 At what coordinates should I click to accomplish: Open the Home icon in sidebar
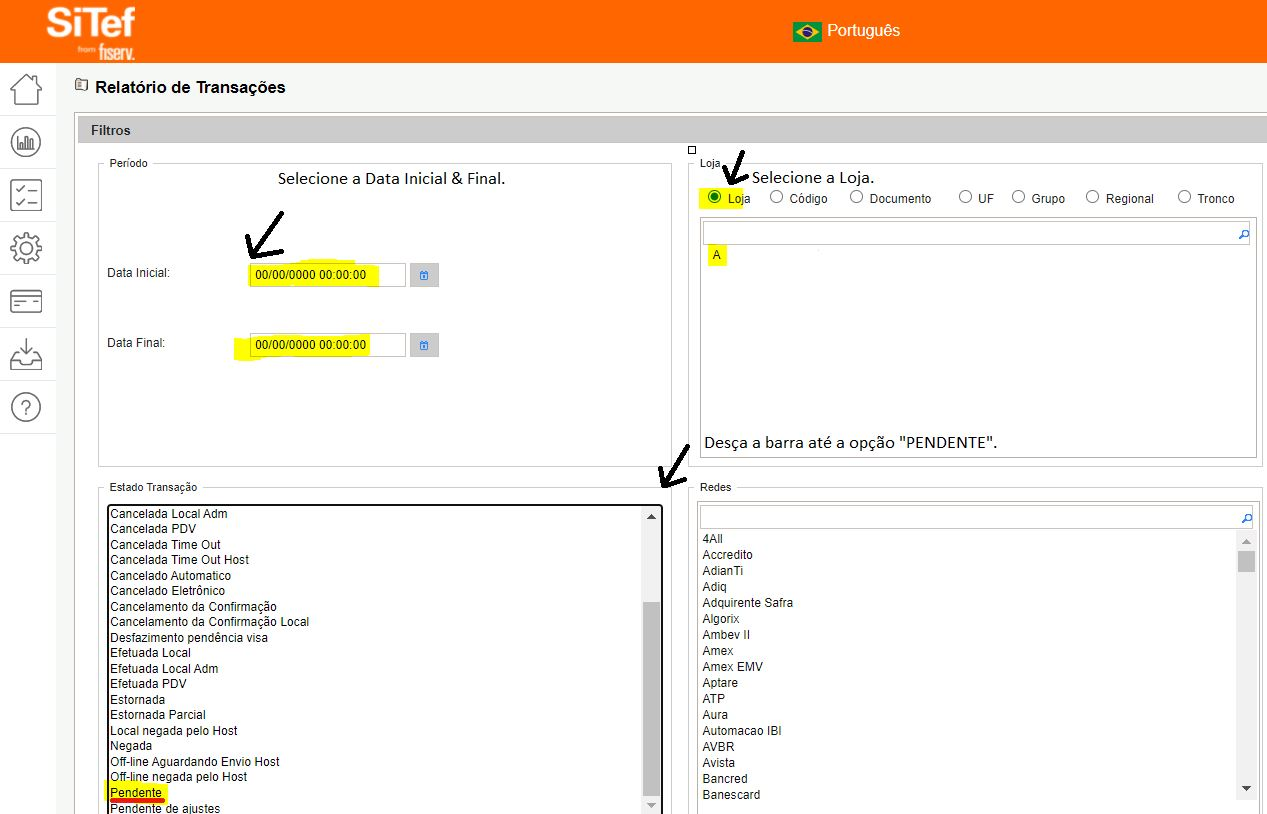pyautogui.click(x=26, y=89)
